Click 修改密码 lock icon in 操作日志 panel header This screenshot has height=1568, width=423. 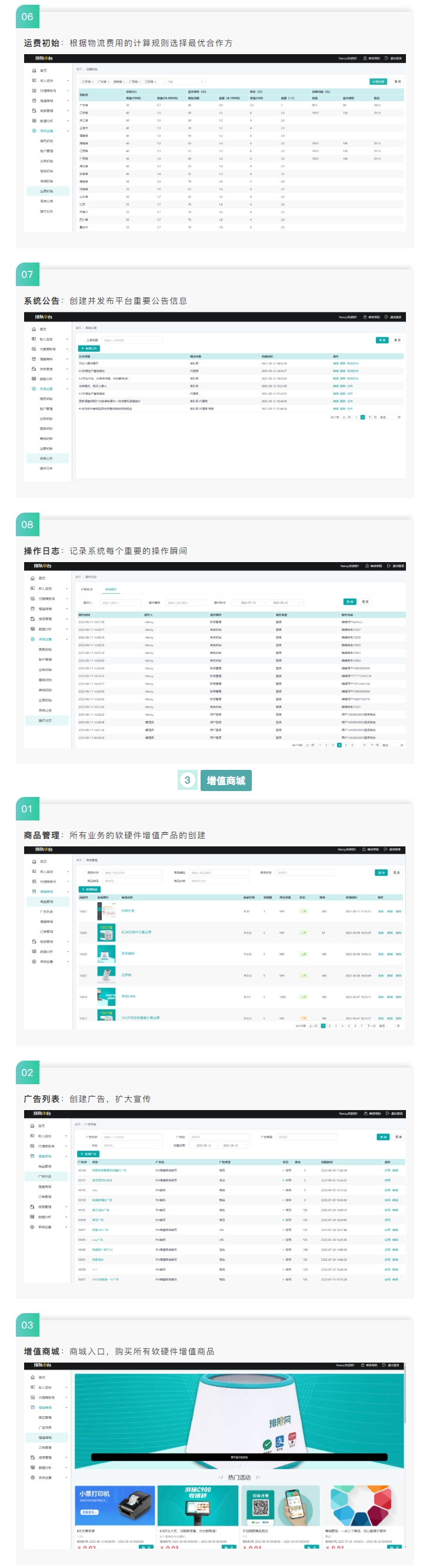coord(367,566)
